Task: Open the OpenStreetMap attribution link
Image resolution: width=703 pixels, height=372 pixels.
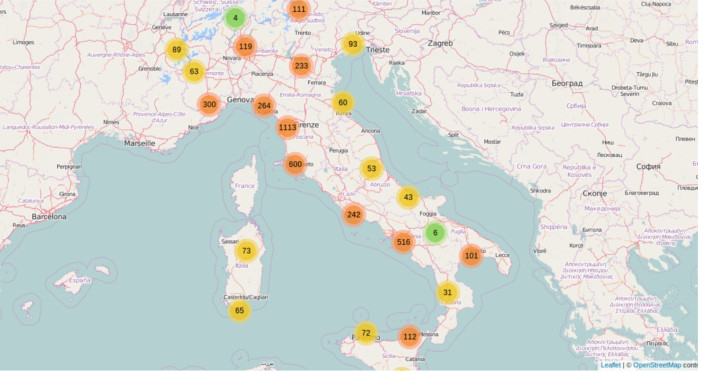Action: click(657, 365)
